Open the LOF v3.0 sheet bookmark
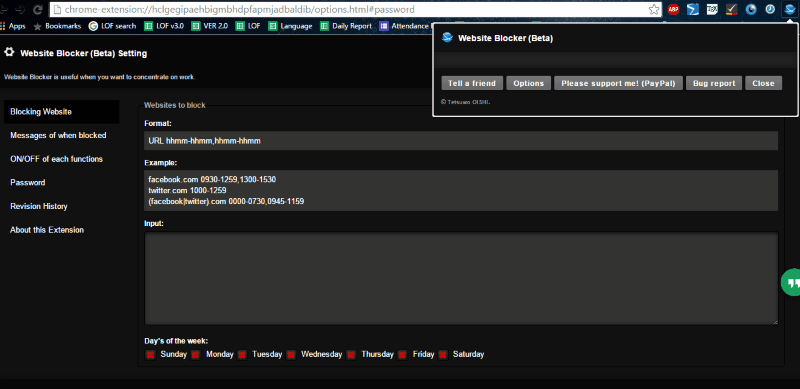The width and height of the screenshot is (800, 389). [x=164, y=26]
